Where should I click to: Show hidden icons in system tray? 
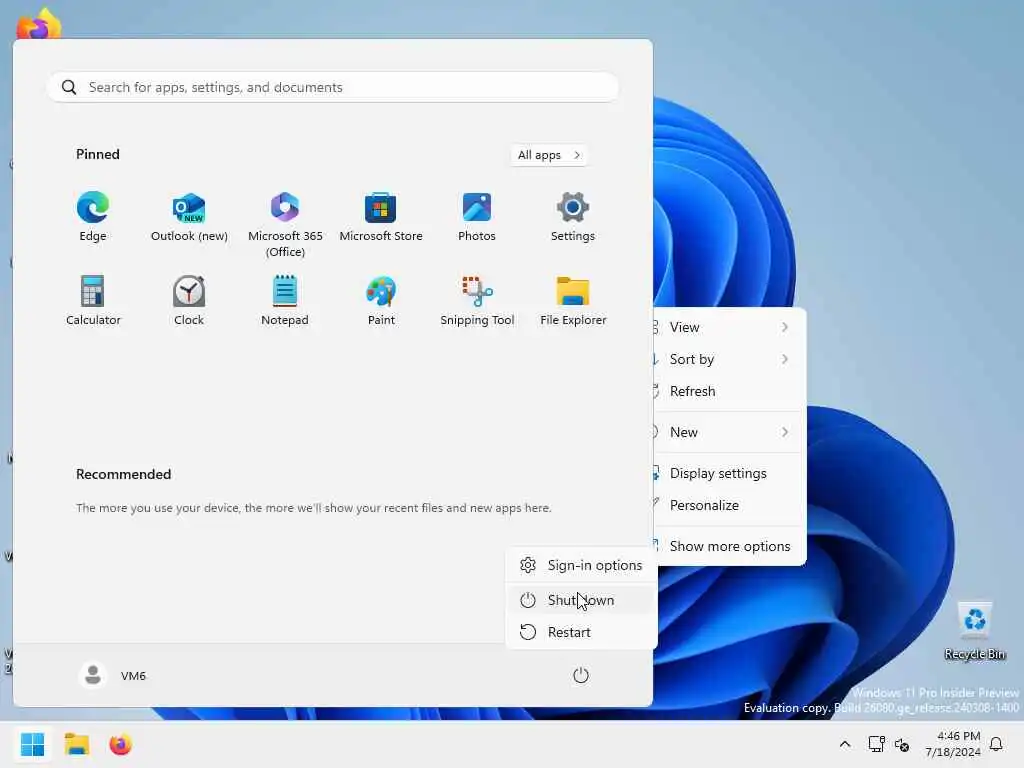click(x=844, y=744)
